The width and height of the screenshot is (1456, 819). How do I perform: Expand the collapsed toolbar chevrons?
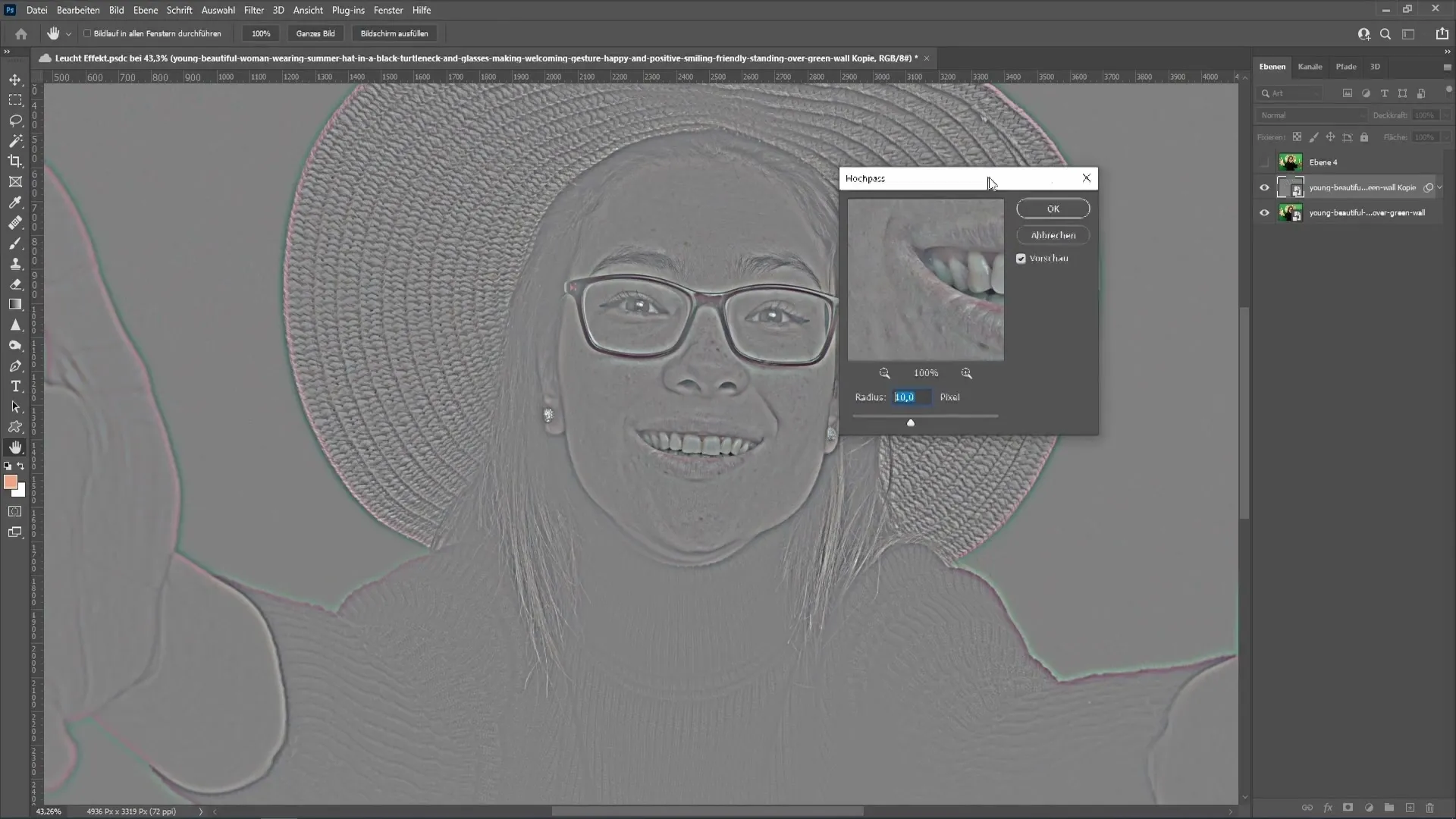pos(7,52)
